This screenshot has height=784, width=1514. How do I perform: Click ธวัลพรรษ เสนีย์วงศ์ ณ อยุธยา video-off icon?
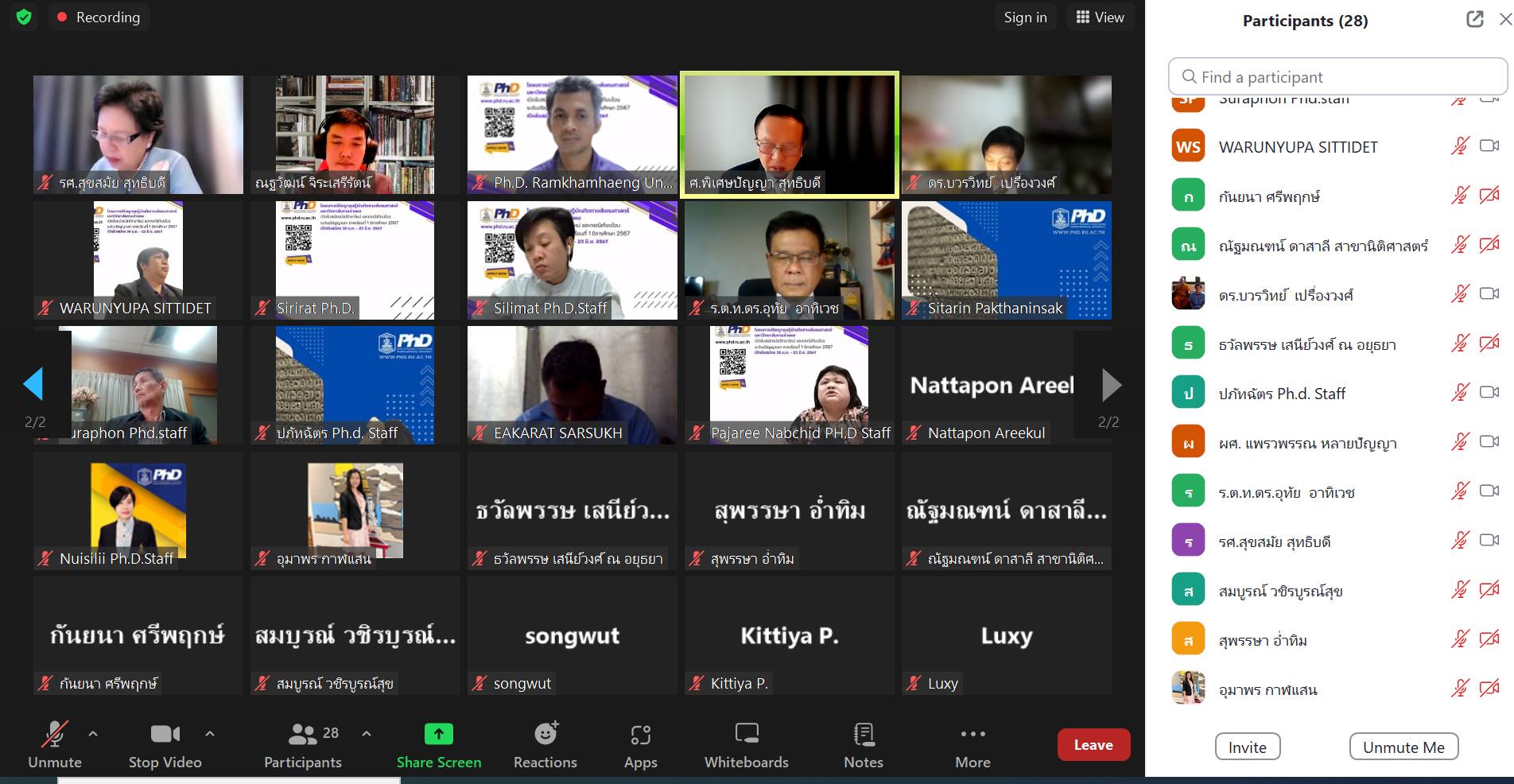click(1489, 343)
